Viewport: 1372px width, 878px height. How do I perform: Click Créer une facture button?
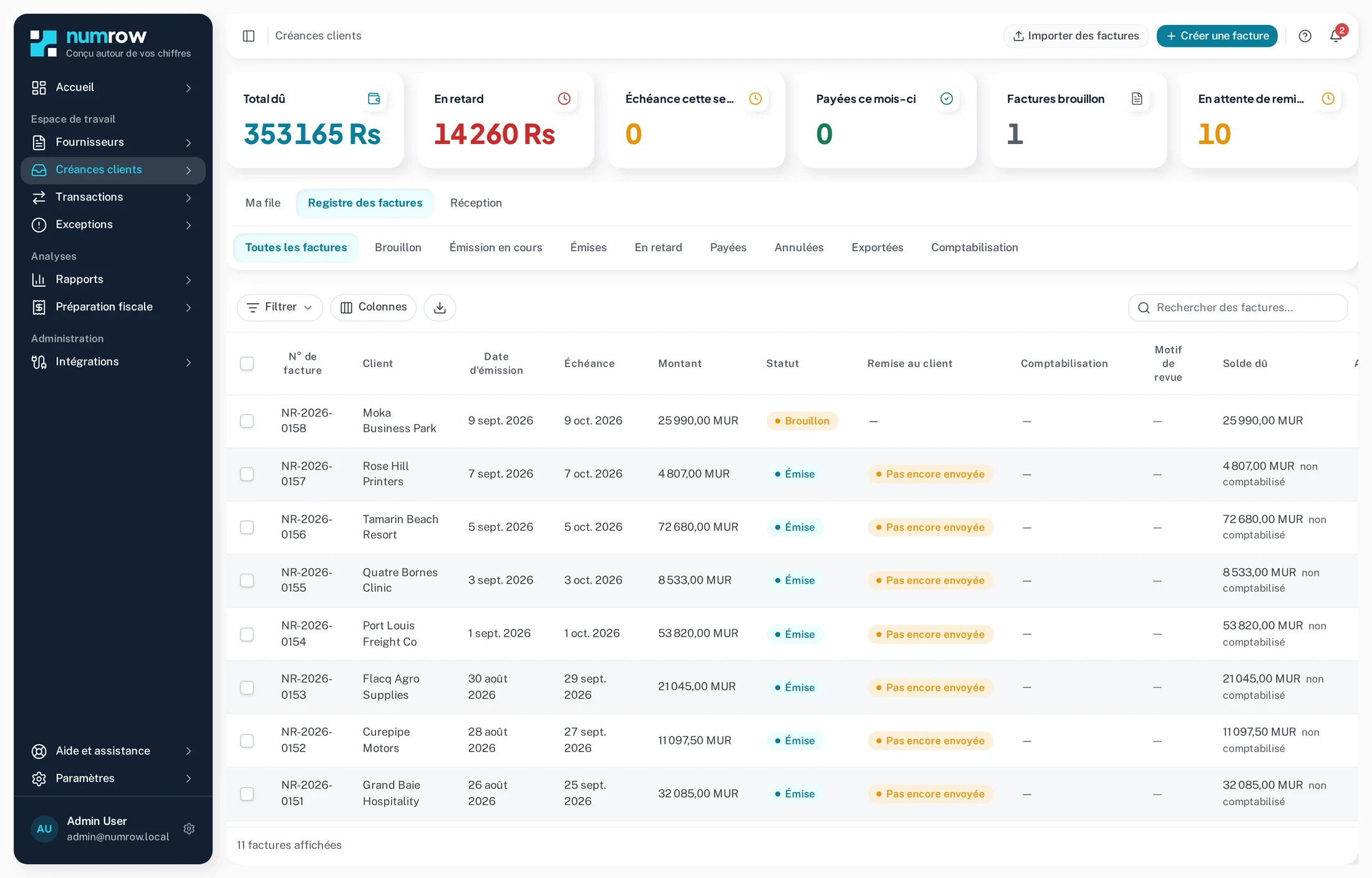point(1217,36)
